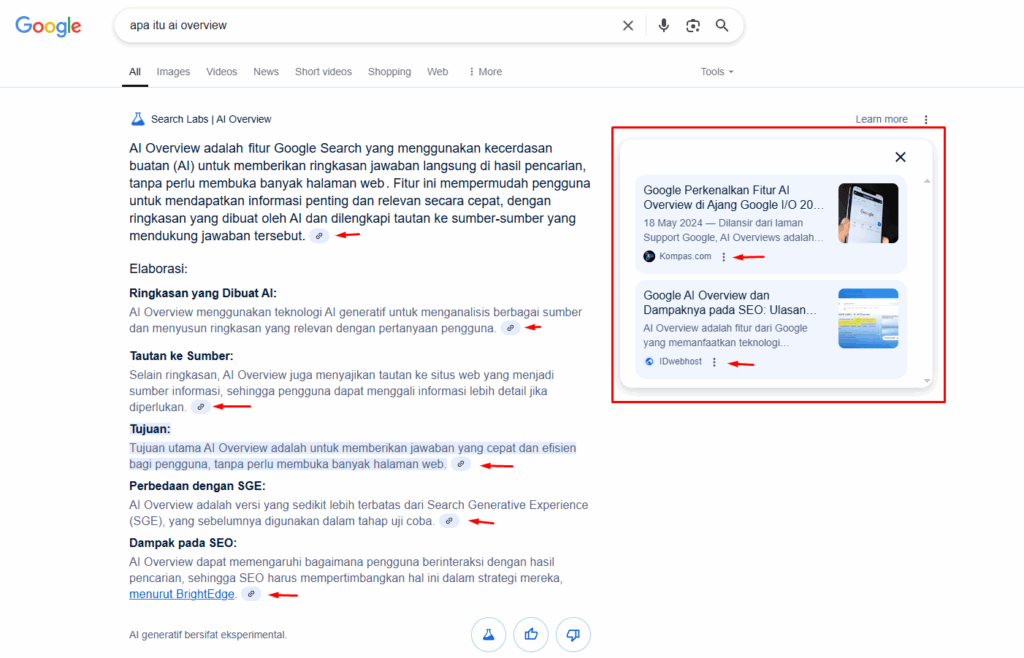Click Kompas.com site favicon

[x=649, y=257]
